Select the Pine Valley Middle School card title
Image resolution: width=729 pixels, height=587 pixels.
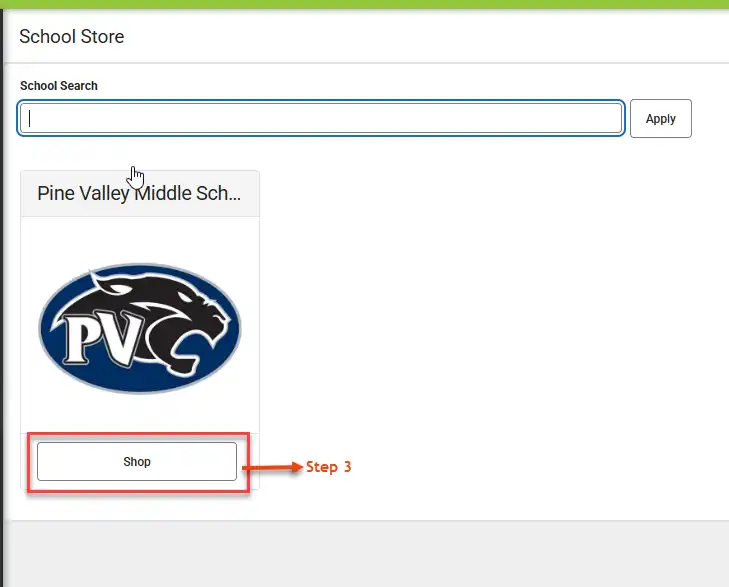139,193
